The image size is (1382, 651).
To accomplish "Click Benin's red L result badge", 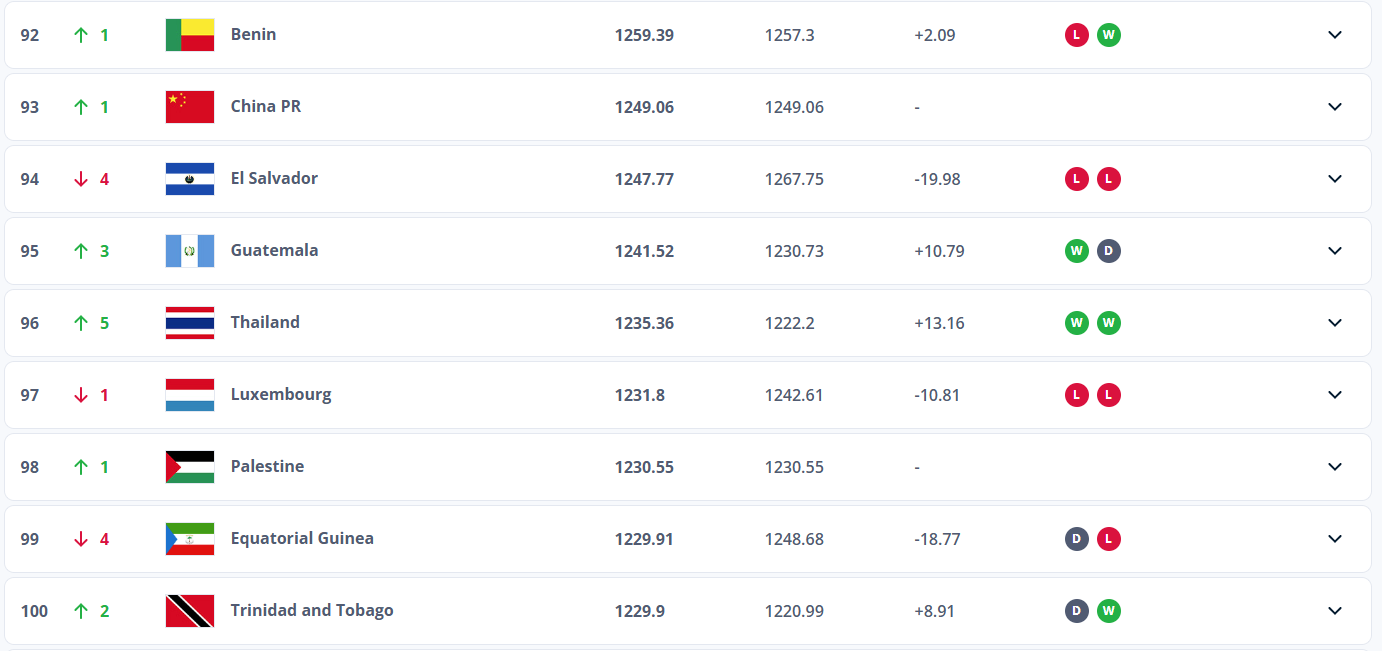I will tap(1076, 35).
